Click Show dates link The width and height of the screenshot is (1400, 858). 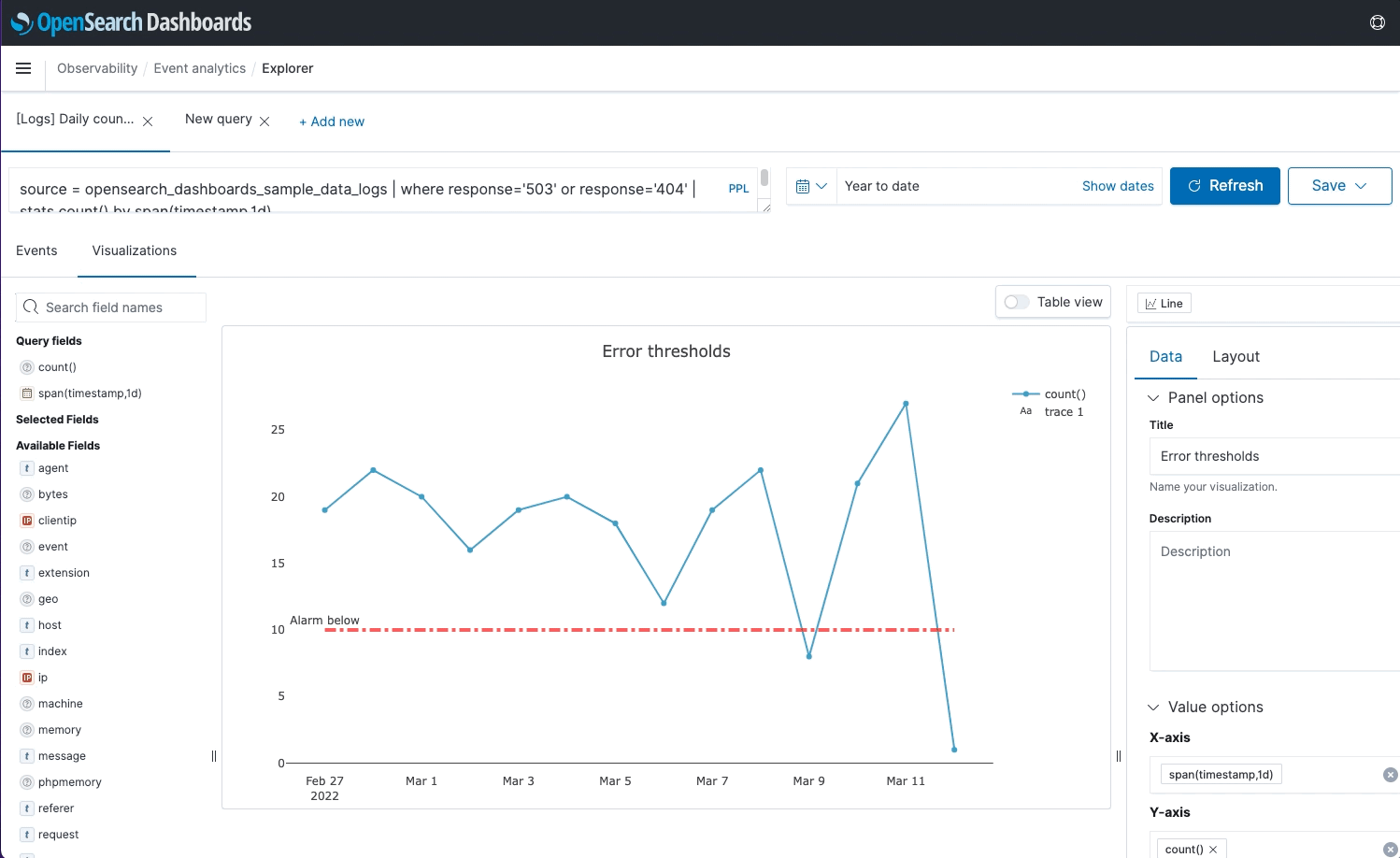coord(1118,186)
